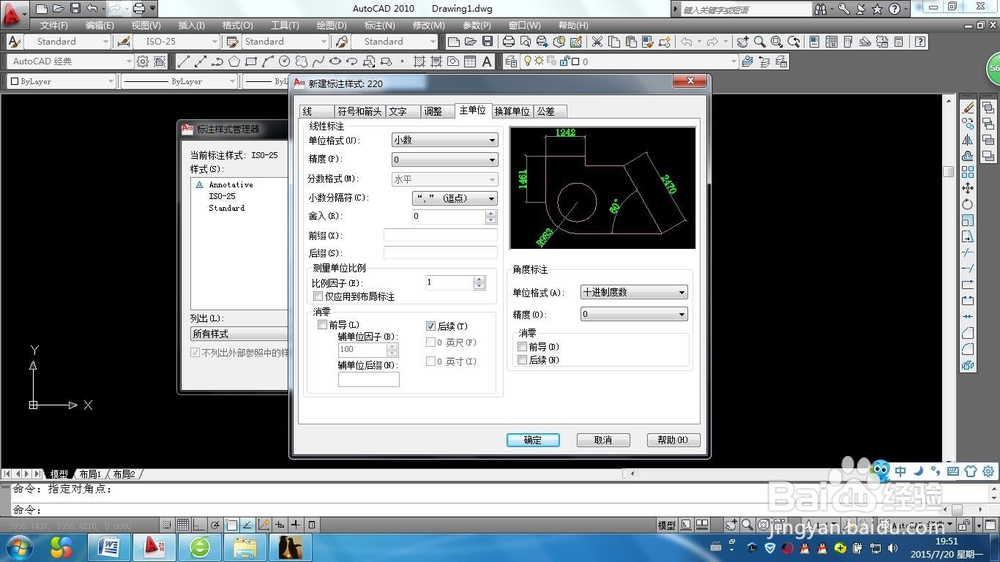Select the Multiline Text tool

coord(487,61)
